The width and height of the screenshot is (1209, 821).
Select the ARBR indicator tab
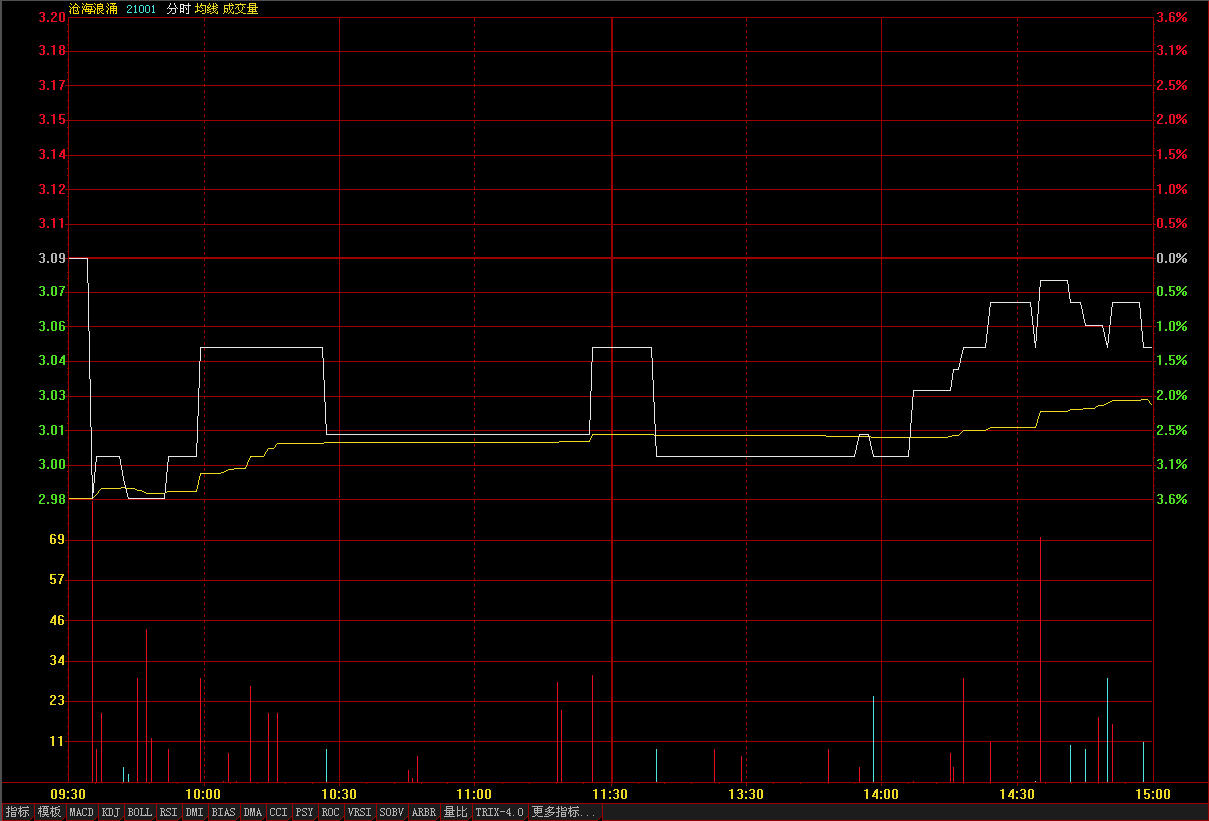(424, 812)
